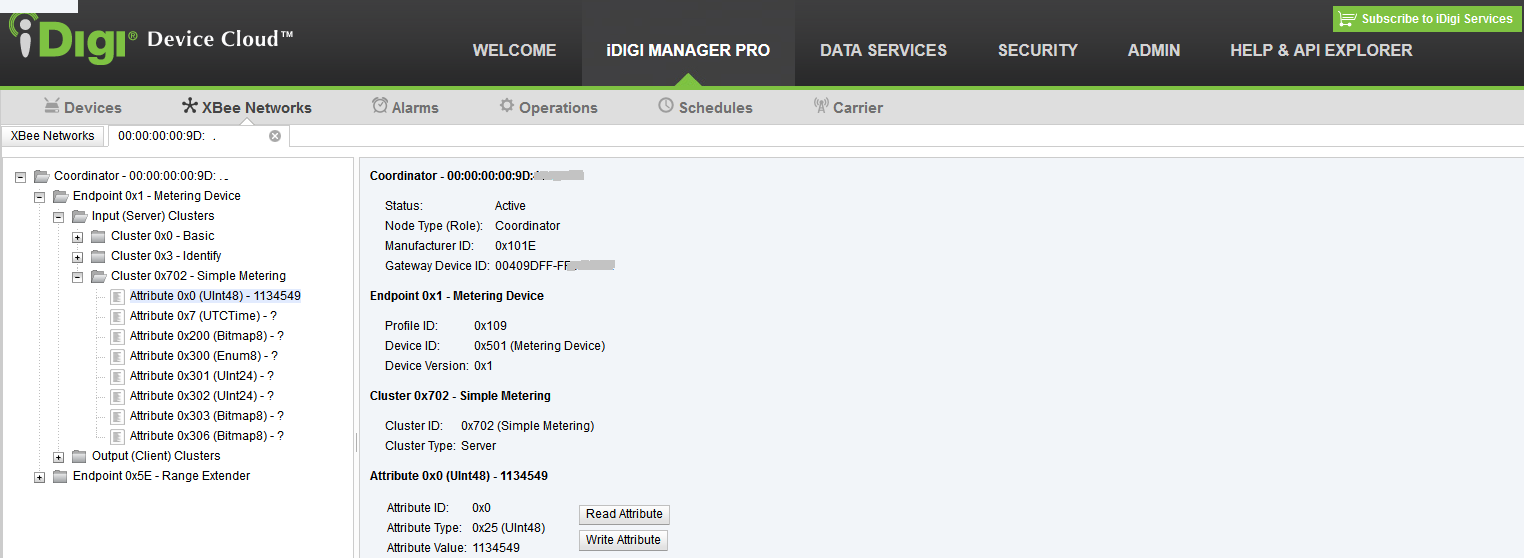Viewport: 1524px width, 558px height.
Task: Click the Carrier antenna icon
Action: (x=821, y=106)
